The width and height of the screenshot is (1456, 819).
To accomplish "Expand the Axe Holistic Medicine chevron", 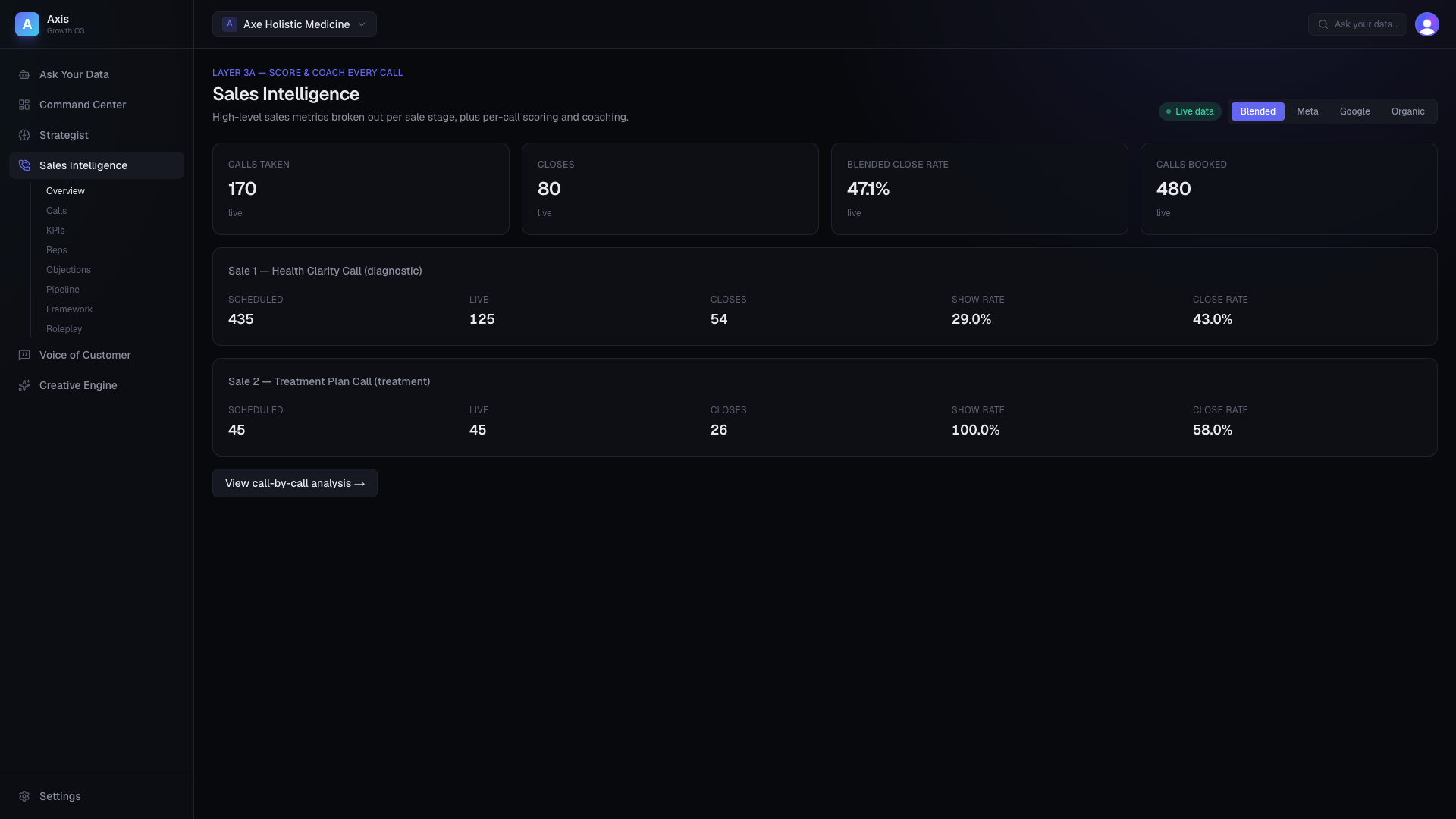I will 362,24.
